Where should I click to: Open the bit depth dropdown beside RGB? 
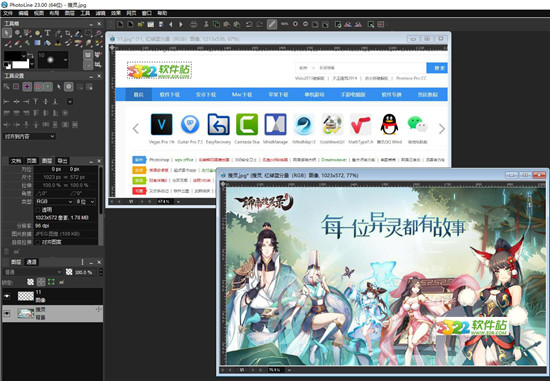pyautogui.click(x=86, y=201)
